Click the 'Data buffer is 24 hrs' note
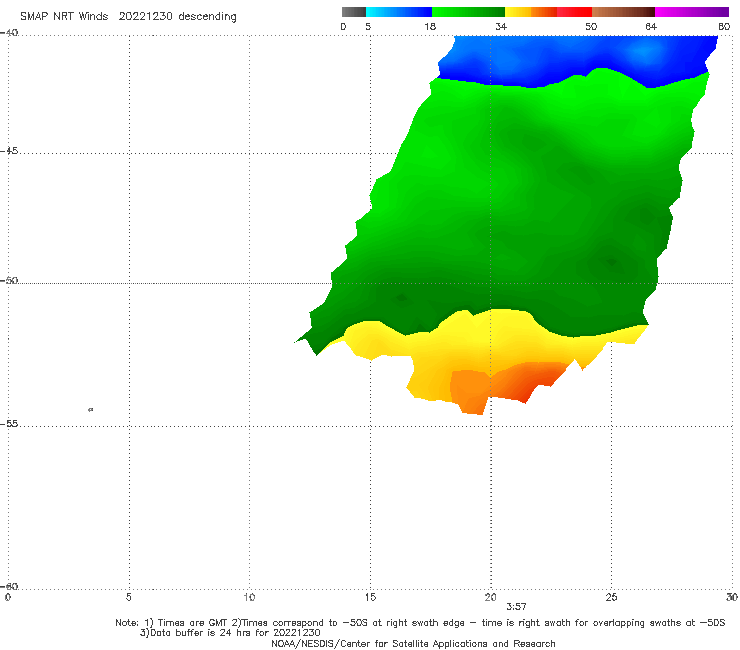The width and height of the screenshot is (740, 650). tap(230, 633)
